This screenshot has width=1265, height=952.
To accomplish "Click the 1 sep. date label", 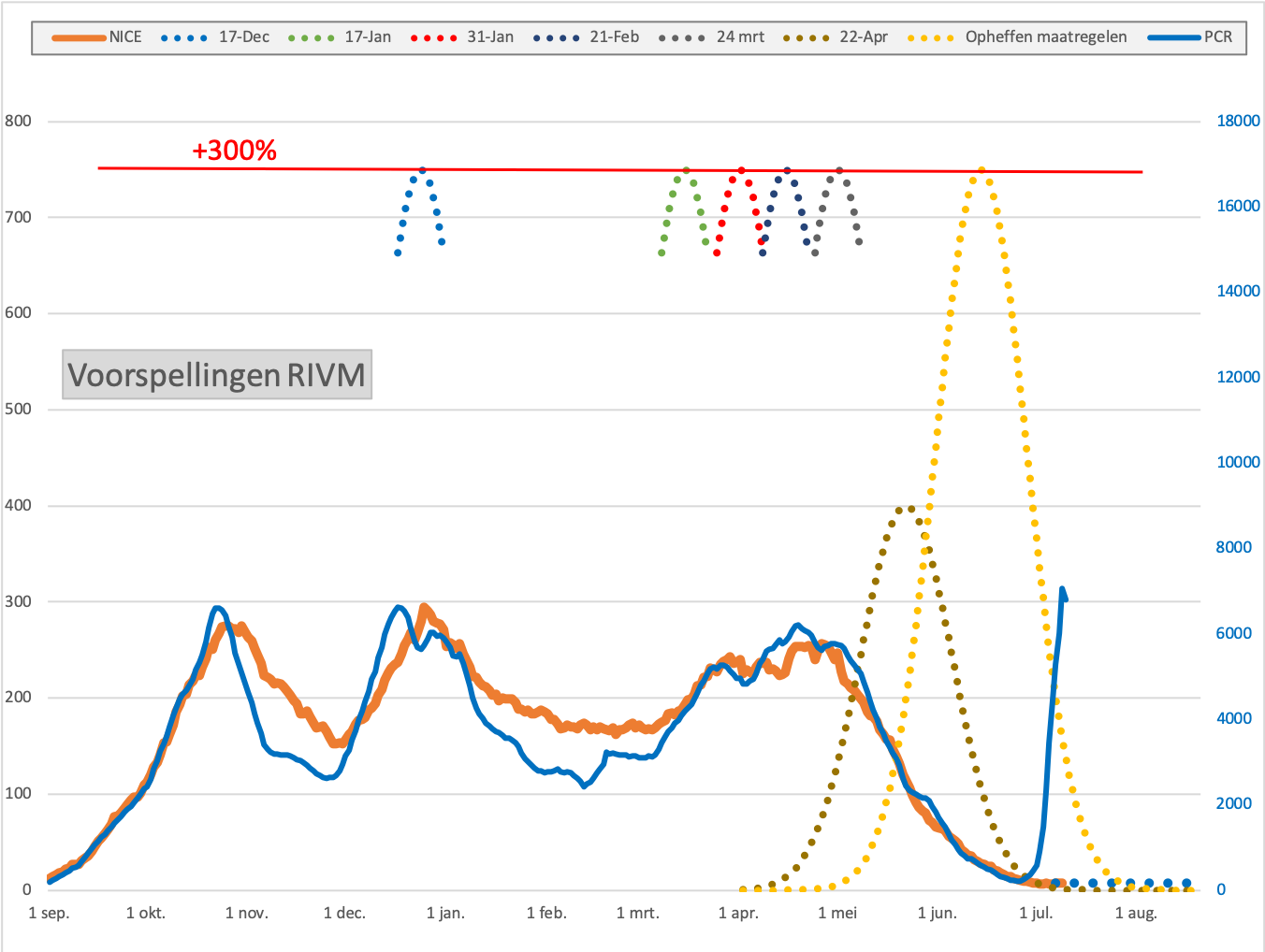I will coord(50,913).
